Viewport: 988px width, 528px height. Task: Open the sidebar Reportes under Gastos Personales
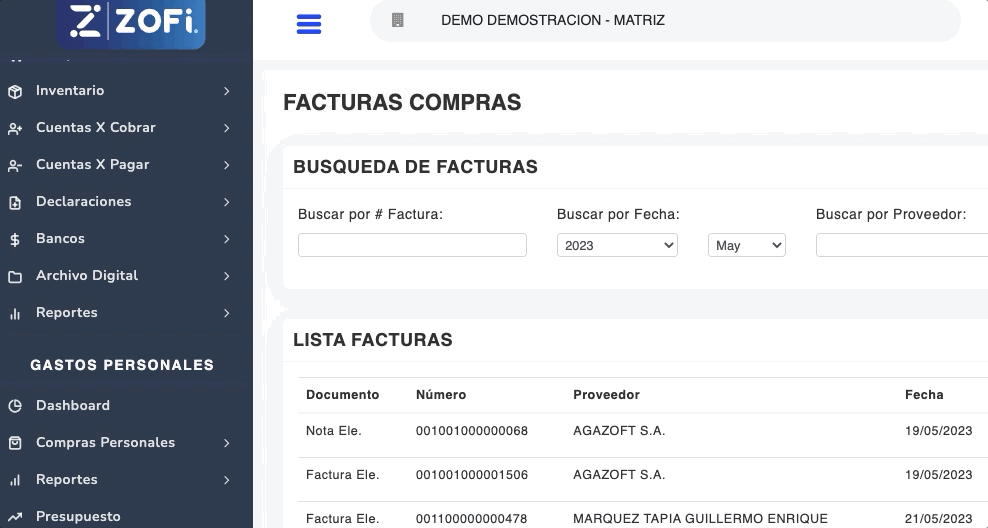pyautogui.click(x=67, y=480)
